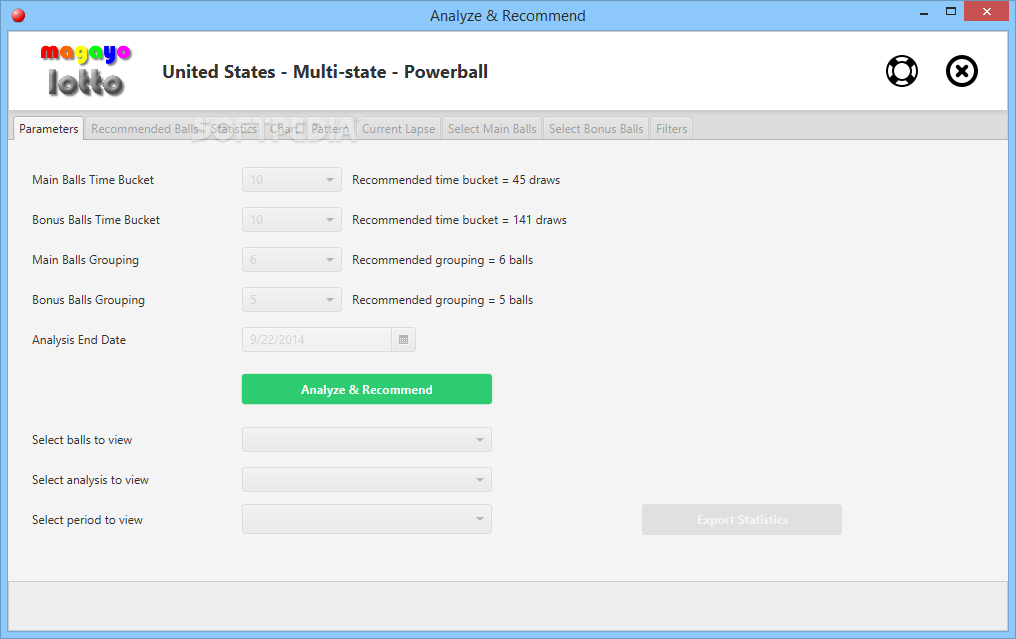Click the green Analyze & Recommend button

[x=367, y=389]
